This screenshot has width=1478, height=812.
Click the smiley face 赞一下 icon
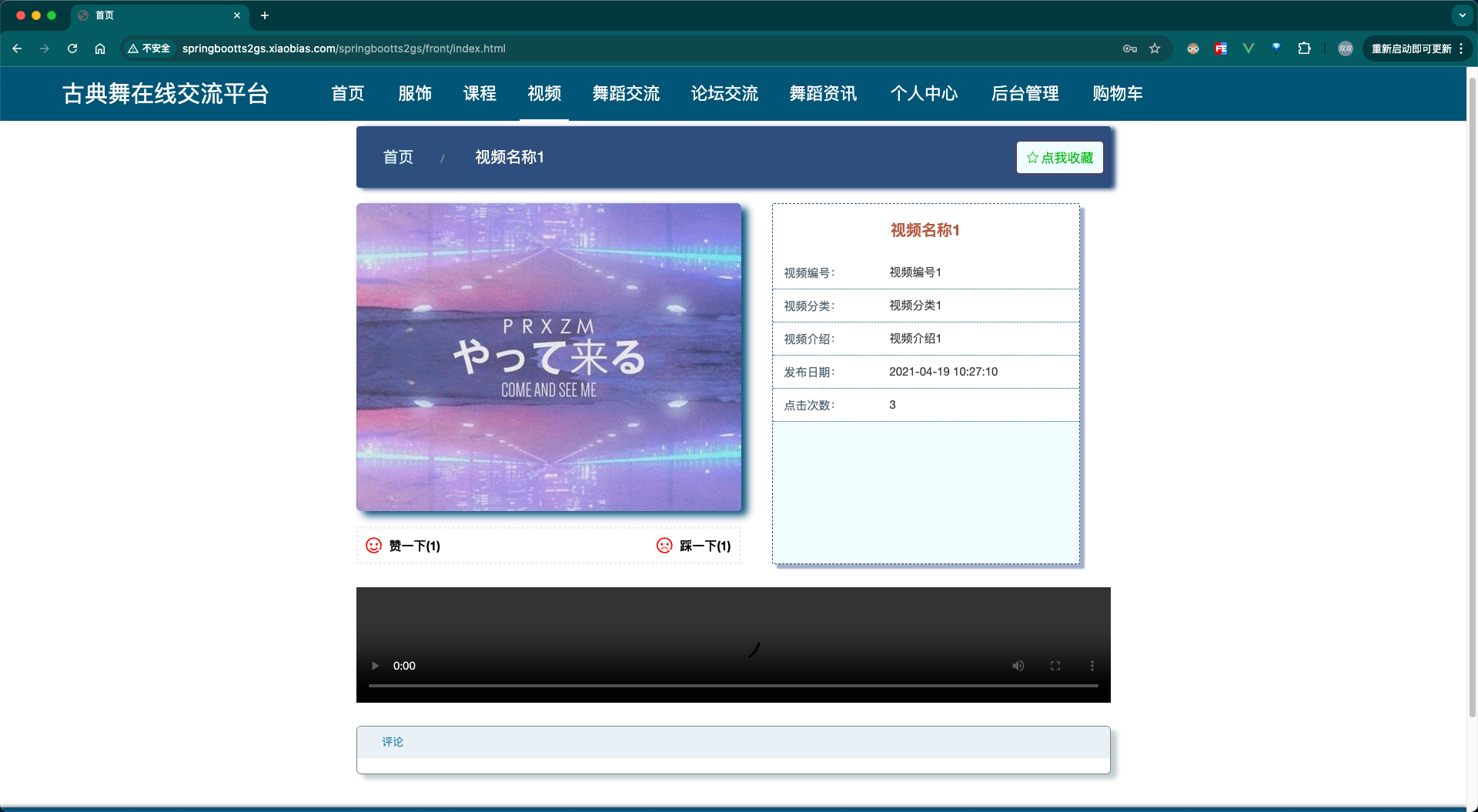373,546
